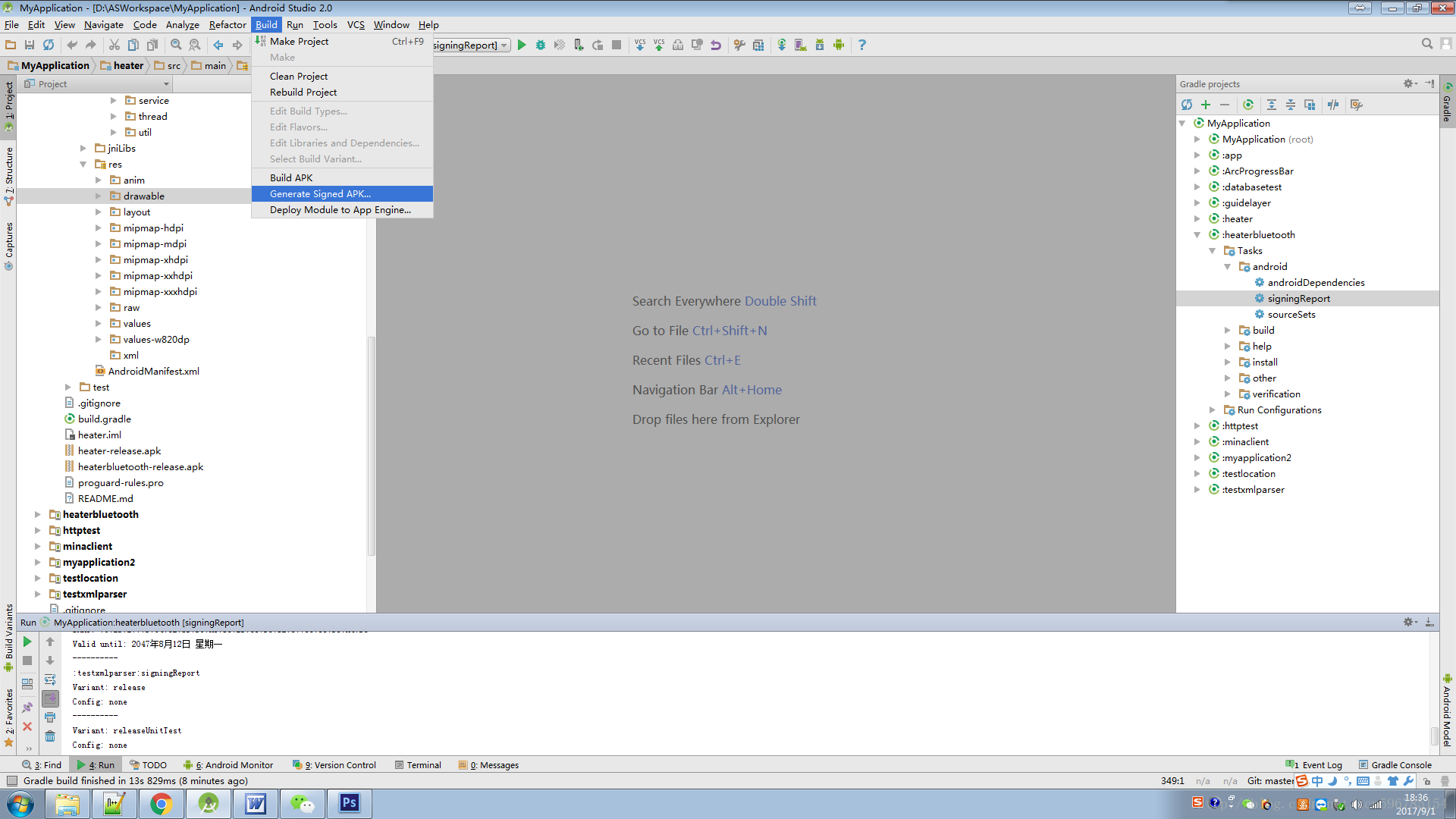Select Build APK menu option

(x=290, y=177)
